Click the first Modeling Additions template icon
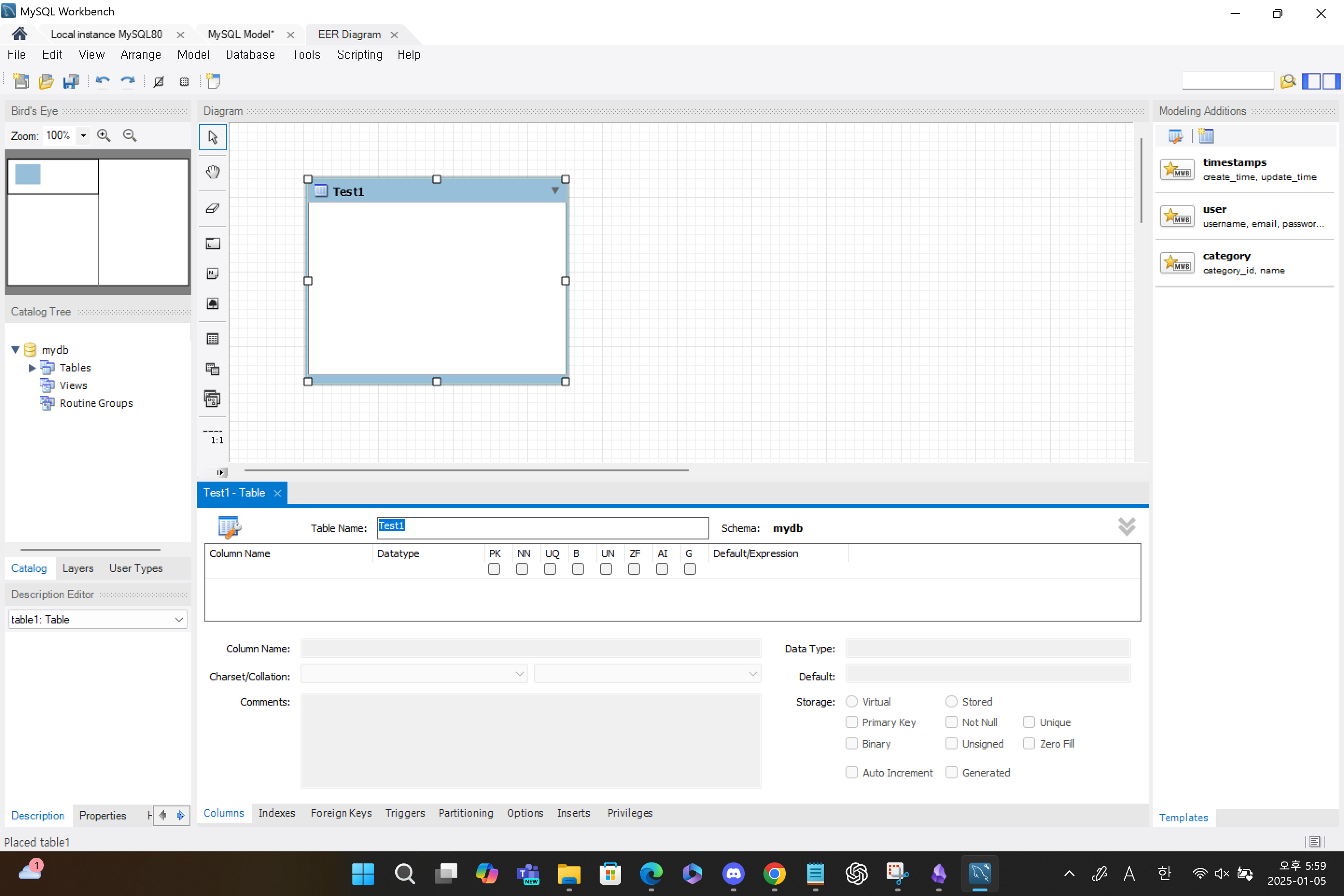This screenshot has width=1344, height=896. (x=1175, y=136)
